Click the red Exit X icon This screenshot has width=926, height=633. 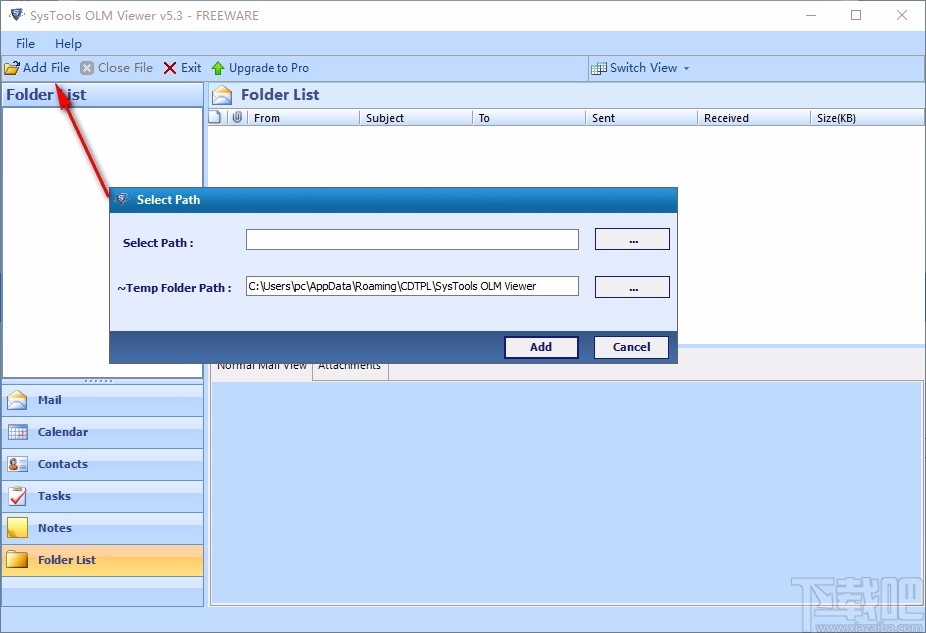170,68
